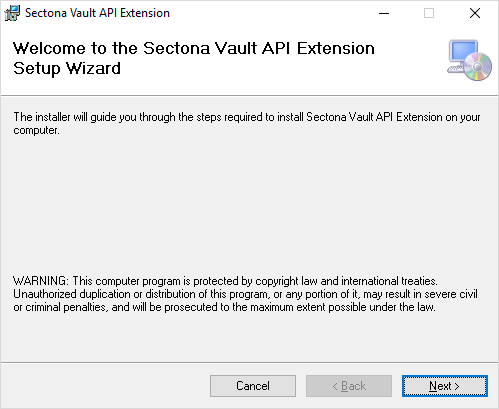Cancel the Sectona Vault installation
Image resolution: width=499 pixels, height=409 pixels.
253,386
